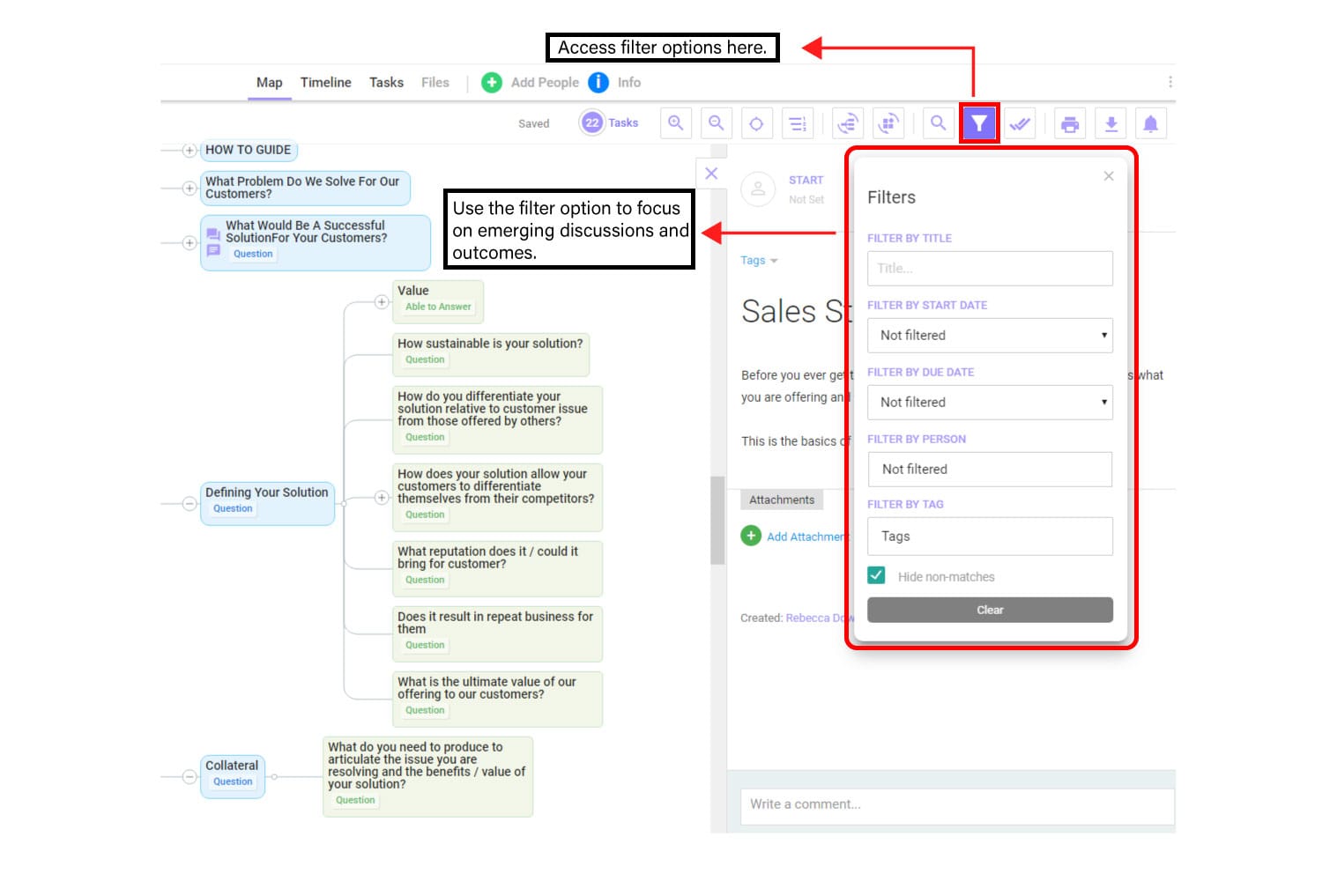The image size is (1337, 896).
Task: Open the Files tab
Action: (435, 82)
